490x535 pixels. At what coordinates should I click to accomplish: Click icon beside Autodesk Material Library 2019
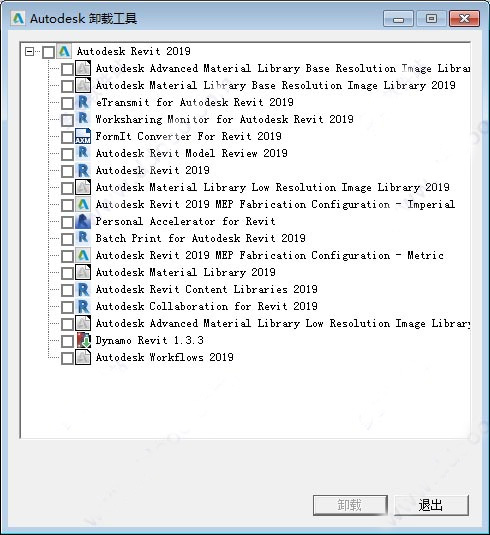tap(83, 273)
